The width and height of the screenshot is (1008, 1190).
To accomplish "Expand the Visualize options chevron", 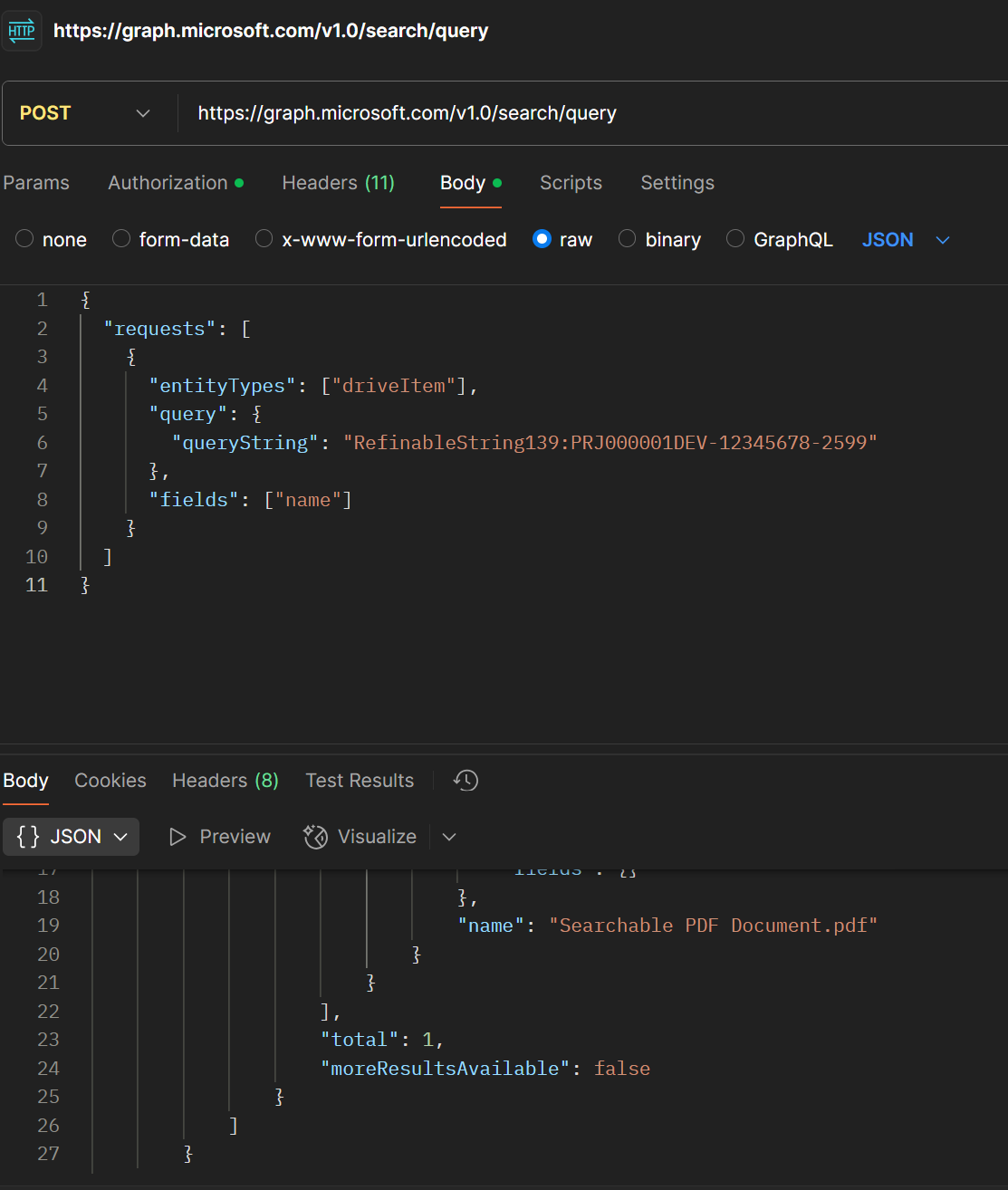I will coord(449,837).
